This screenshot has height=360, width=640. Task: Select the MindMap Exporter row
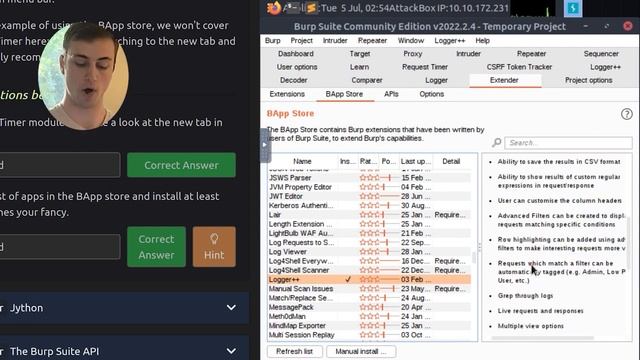(369, 326)
